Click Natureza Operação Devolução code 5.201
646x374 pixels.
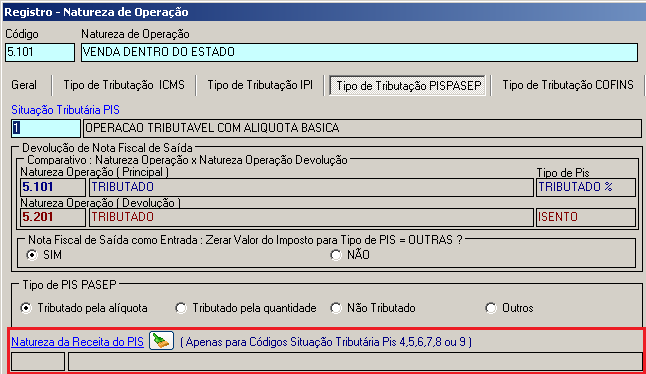[53, 217]
